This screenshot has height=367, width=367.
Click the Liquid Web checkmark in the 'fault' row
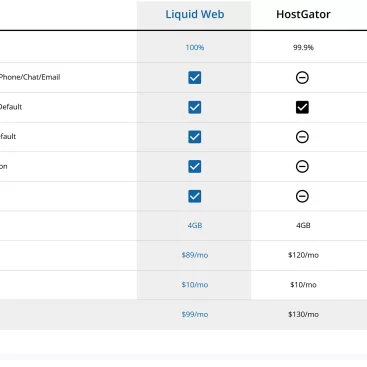click(x=195, y=137)
